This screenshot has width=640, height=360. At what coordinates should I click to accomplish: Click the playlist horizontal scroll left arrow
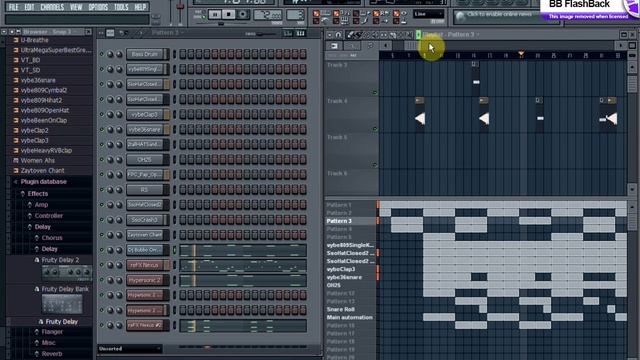click(x=385, y=46)
